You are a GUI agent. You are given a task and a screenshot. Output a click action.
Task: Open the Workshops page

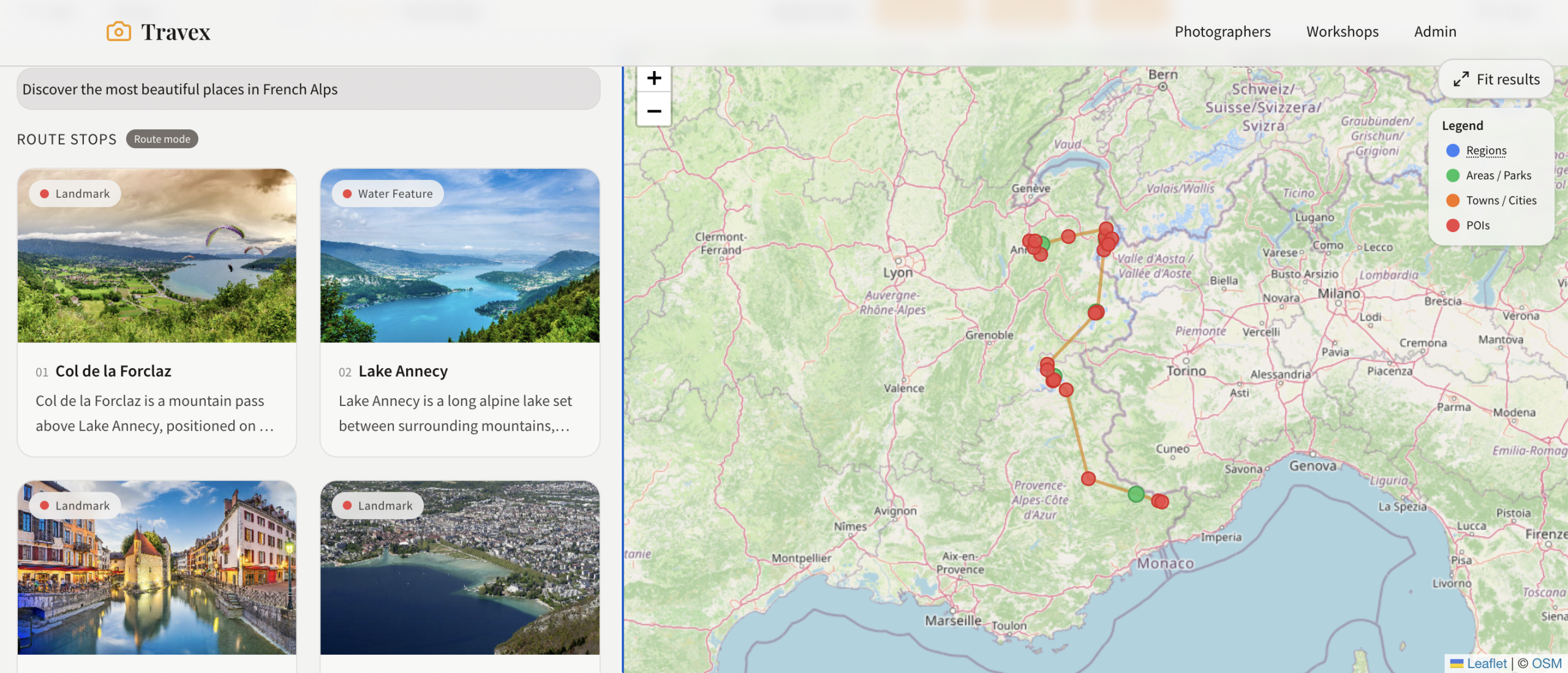point(1342,31)
